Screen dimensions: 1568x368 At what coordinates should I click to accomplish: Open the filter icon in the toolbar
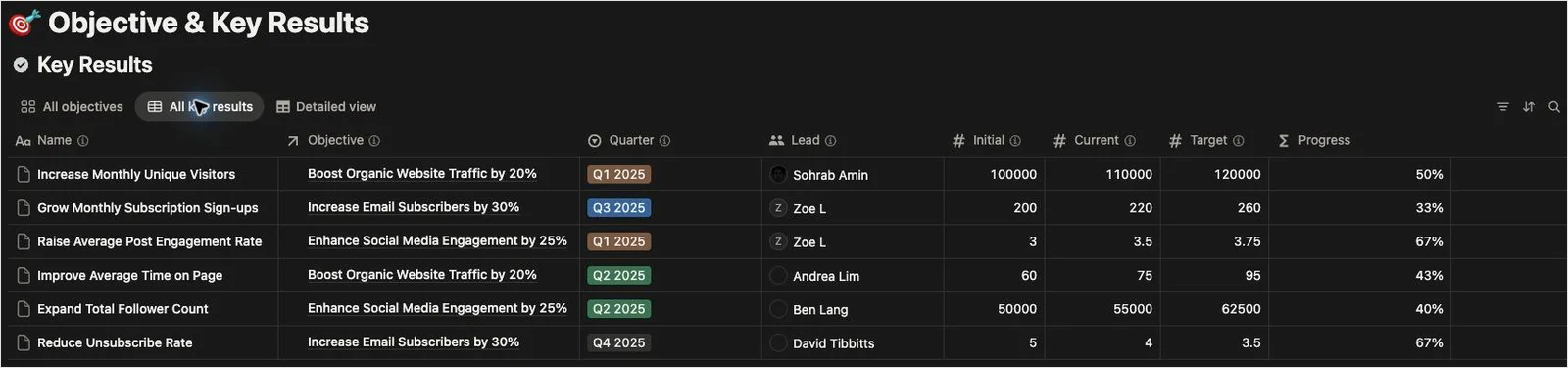(1502, 107)
